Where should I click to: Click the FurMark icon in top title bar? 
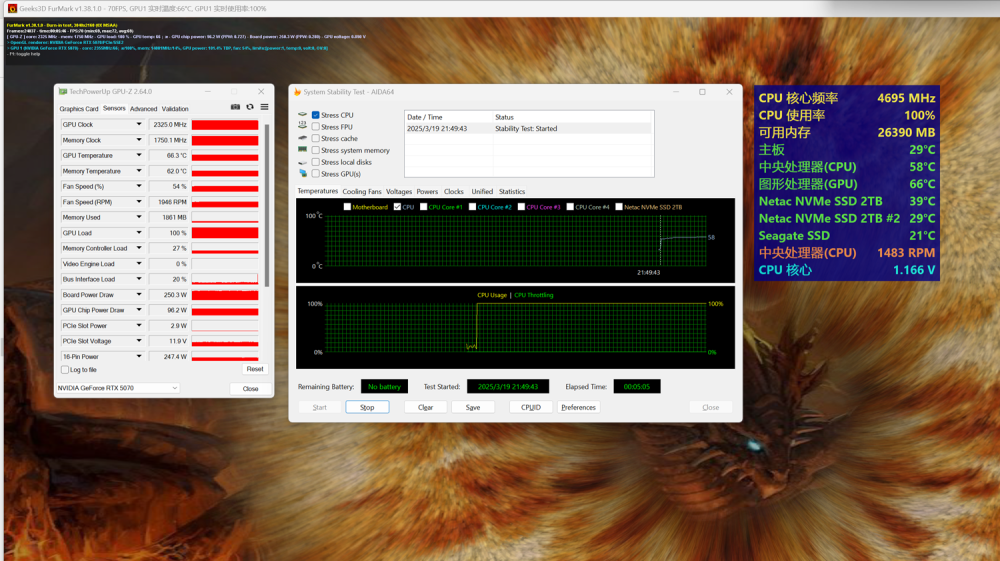coord(11,8)
